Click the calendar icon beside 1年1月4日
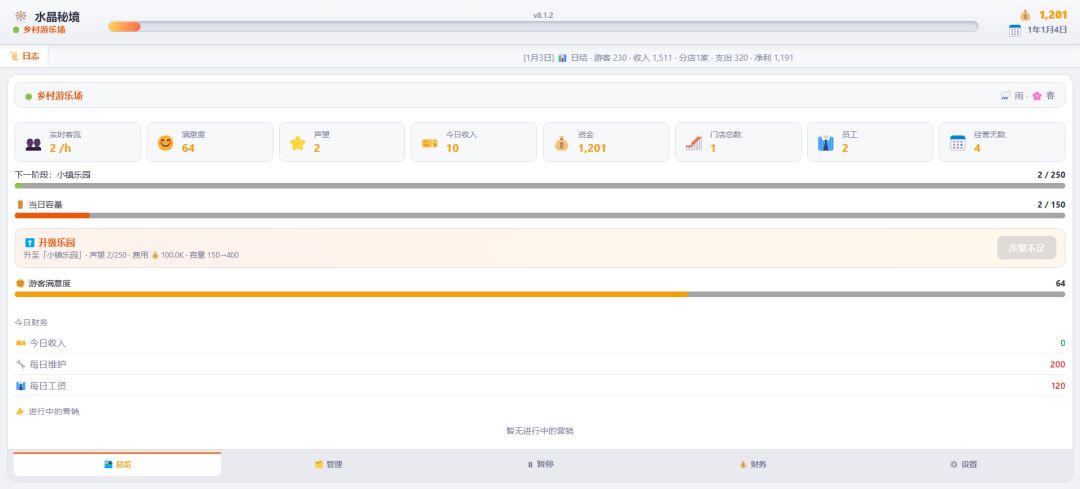This screenshot has height=489, width=1080. pyautogui.click(x=1015, y=30)
